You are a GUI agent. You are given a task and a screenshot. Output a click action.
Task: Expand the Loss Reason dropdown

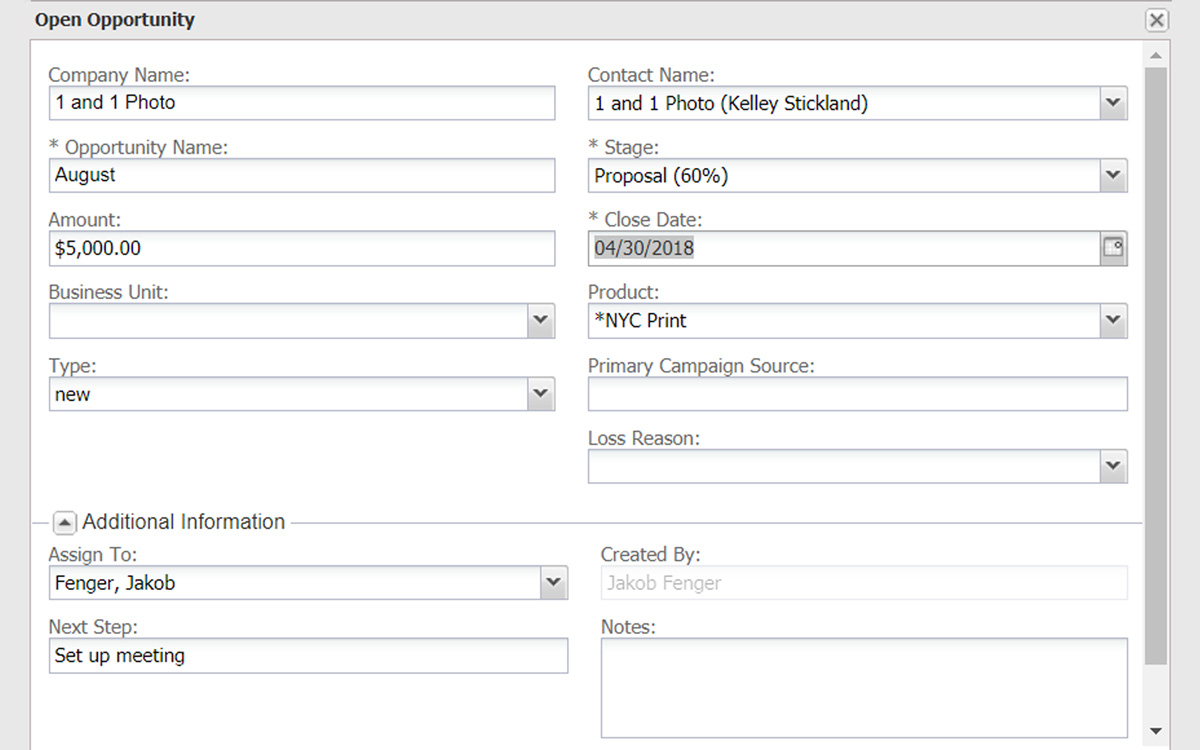[1113, 466]
